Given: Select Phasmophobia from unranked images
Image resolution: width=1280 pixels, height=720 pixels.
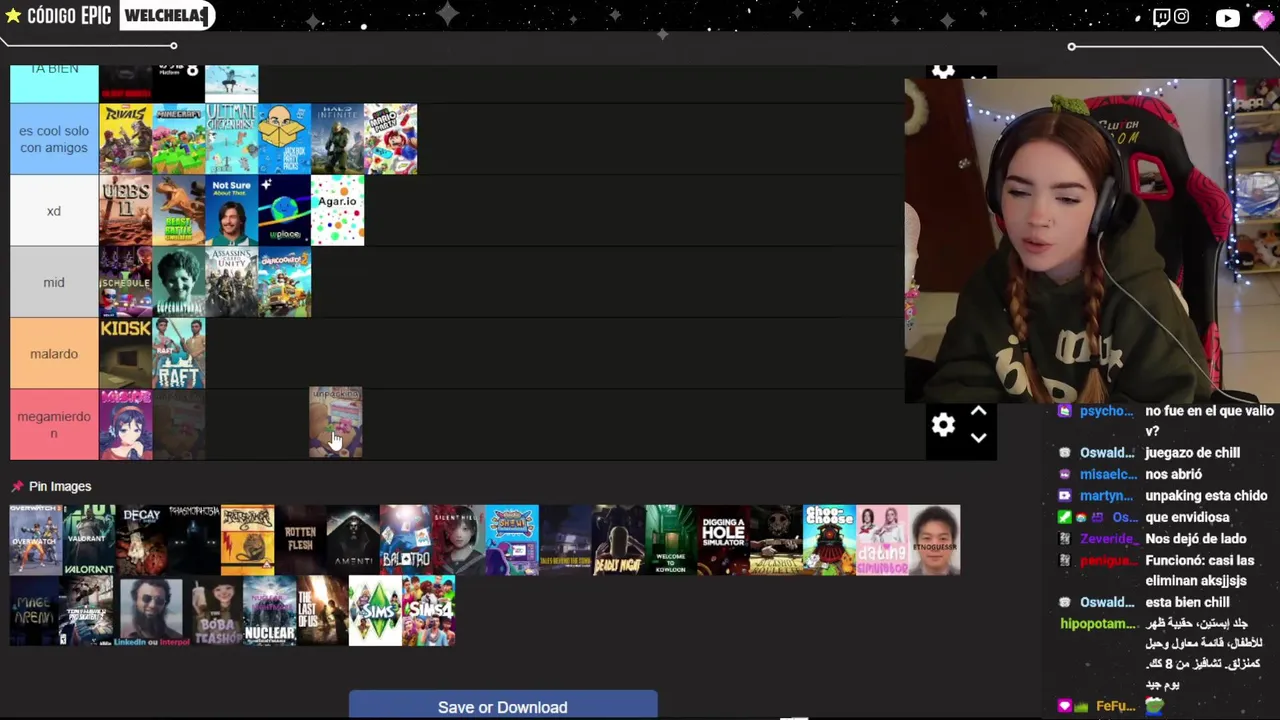Looking at the screenshot, I should point(194,540).
